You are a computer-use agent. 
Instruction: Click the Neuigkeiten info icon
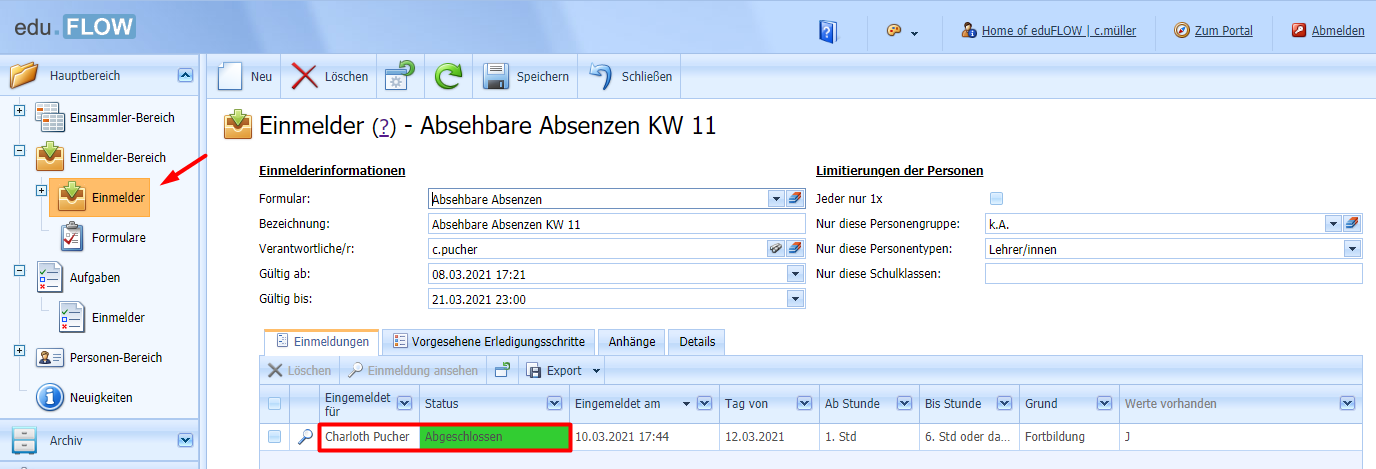[x=51, y=397]
